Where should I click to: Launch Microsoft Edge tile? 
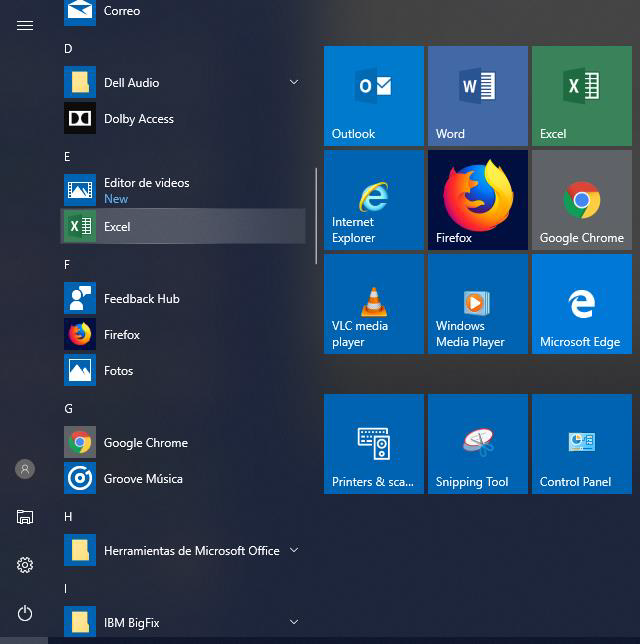[x=582, y=304]
